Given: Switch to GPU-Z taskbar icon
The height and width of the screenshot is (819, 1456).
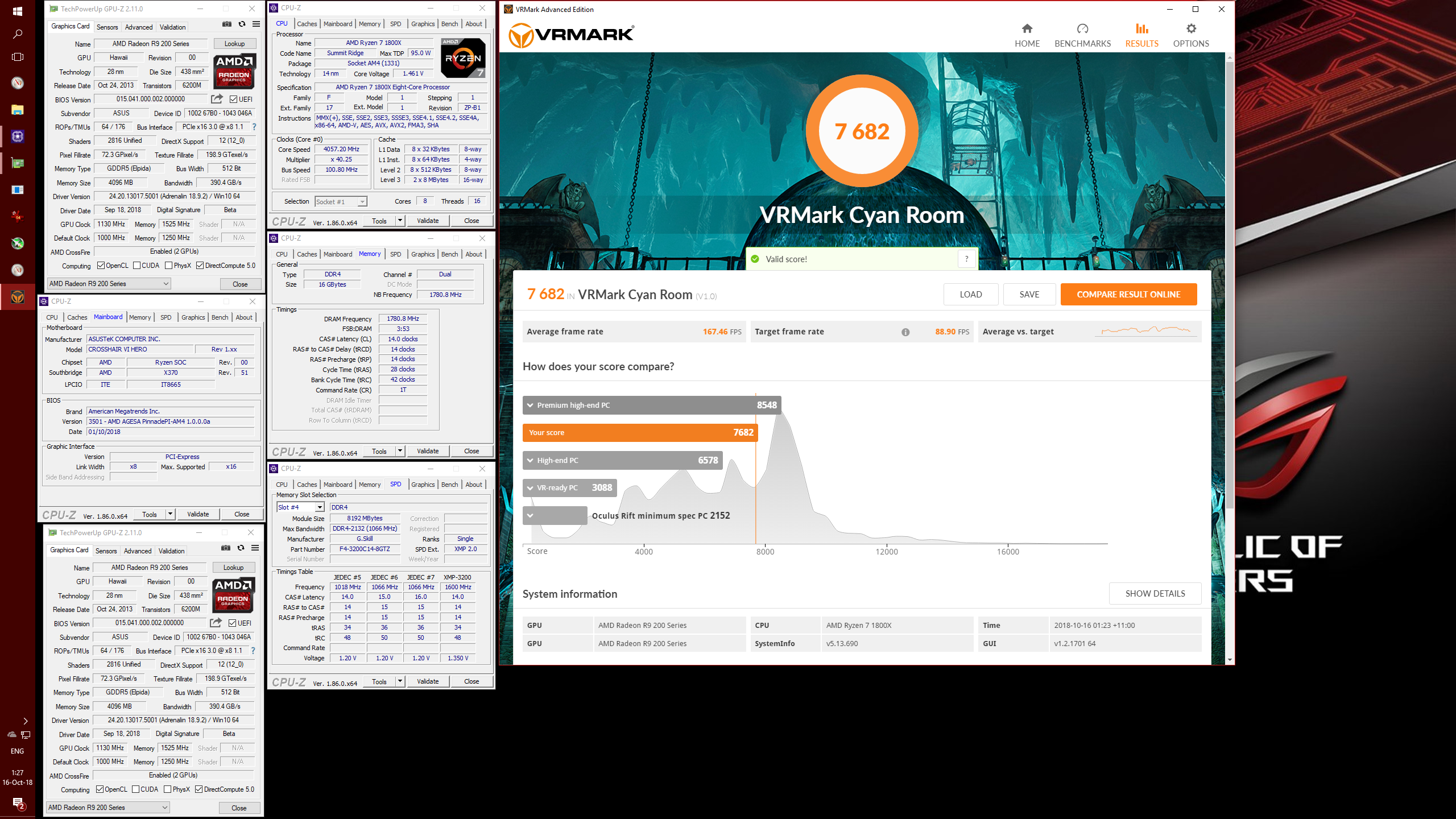Looking at the screenshot, I should point(18,163).
